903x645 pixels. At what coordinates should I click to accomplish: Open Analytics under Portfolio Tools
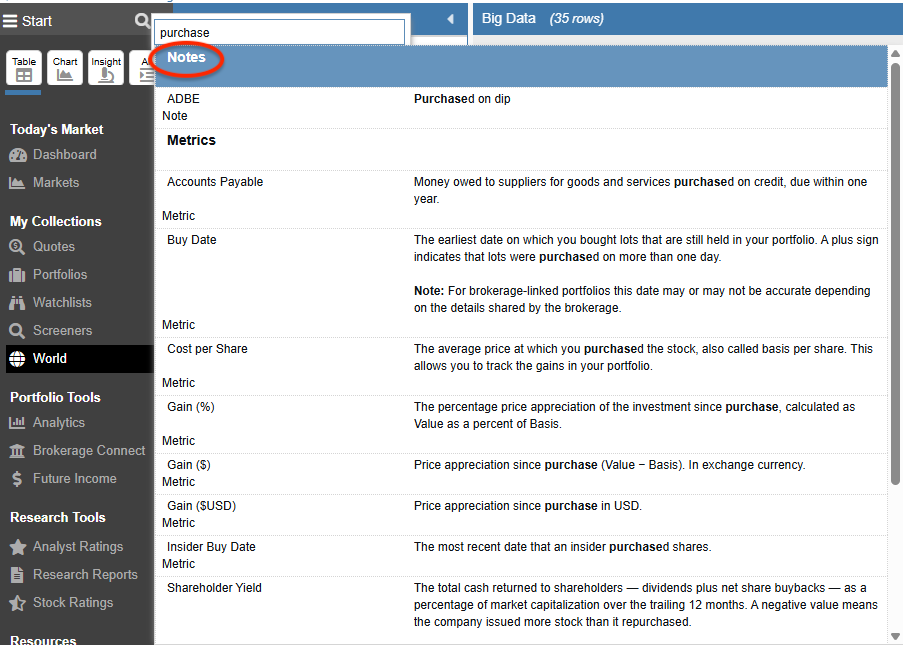(x=59, y=423)
